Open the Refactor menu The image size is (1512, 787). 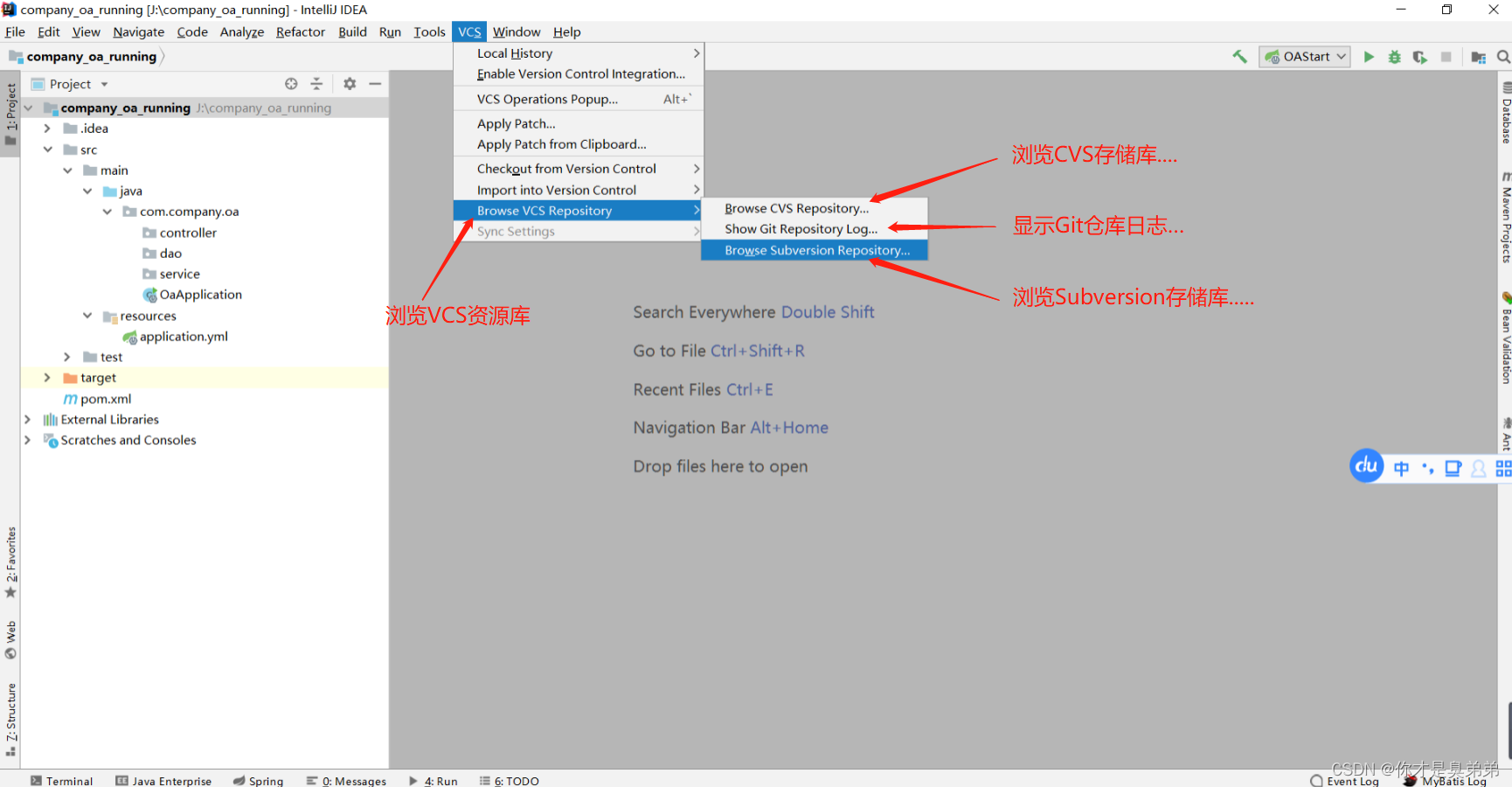(301, 31)
